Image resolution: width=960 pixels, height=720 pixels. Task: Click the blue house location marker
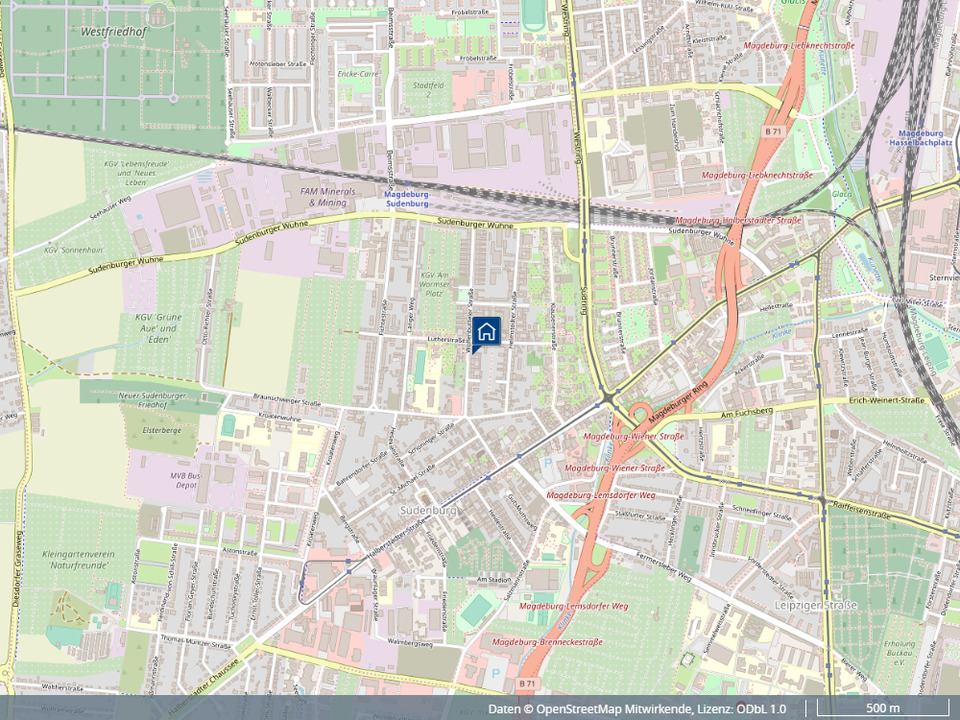point(487,332)
